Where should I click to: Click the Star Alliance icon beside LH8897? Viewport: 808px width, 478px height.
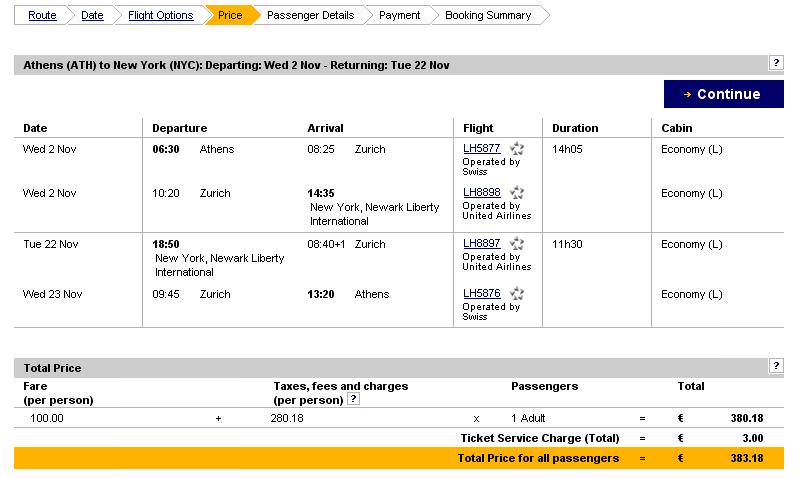tap(517, 244)
